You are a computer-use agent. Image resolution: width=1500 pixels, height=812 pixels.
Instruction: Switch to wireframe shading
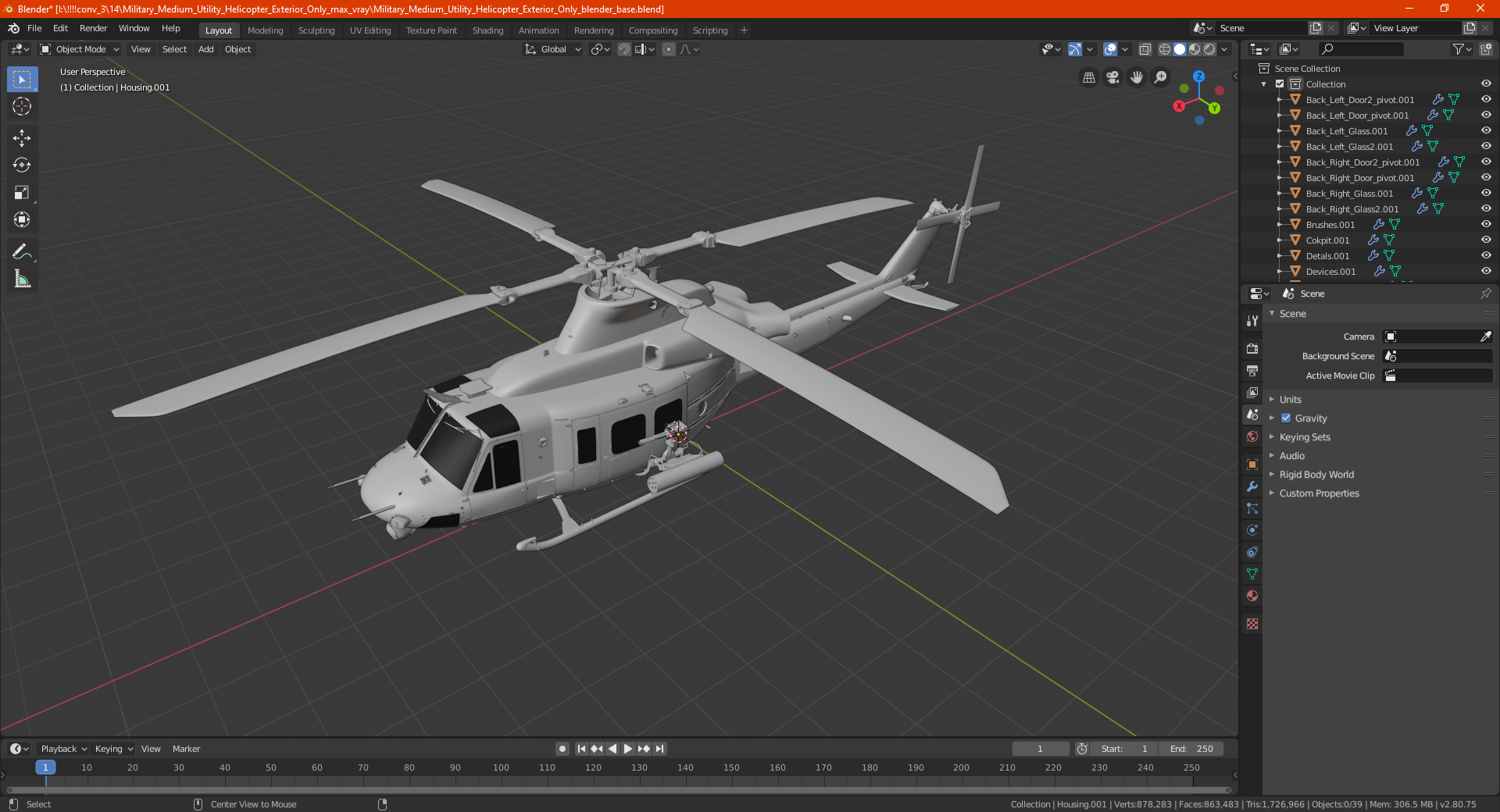tap(1164, 49)
